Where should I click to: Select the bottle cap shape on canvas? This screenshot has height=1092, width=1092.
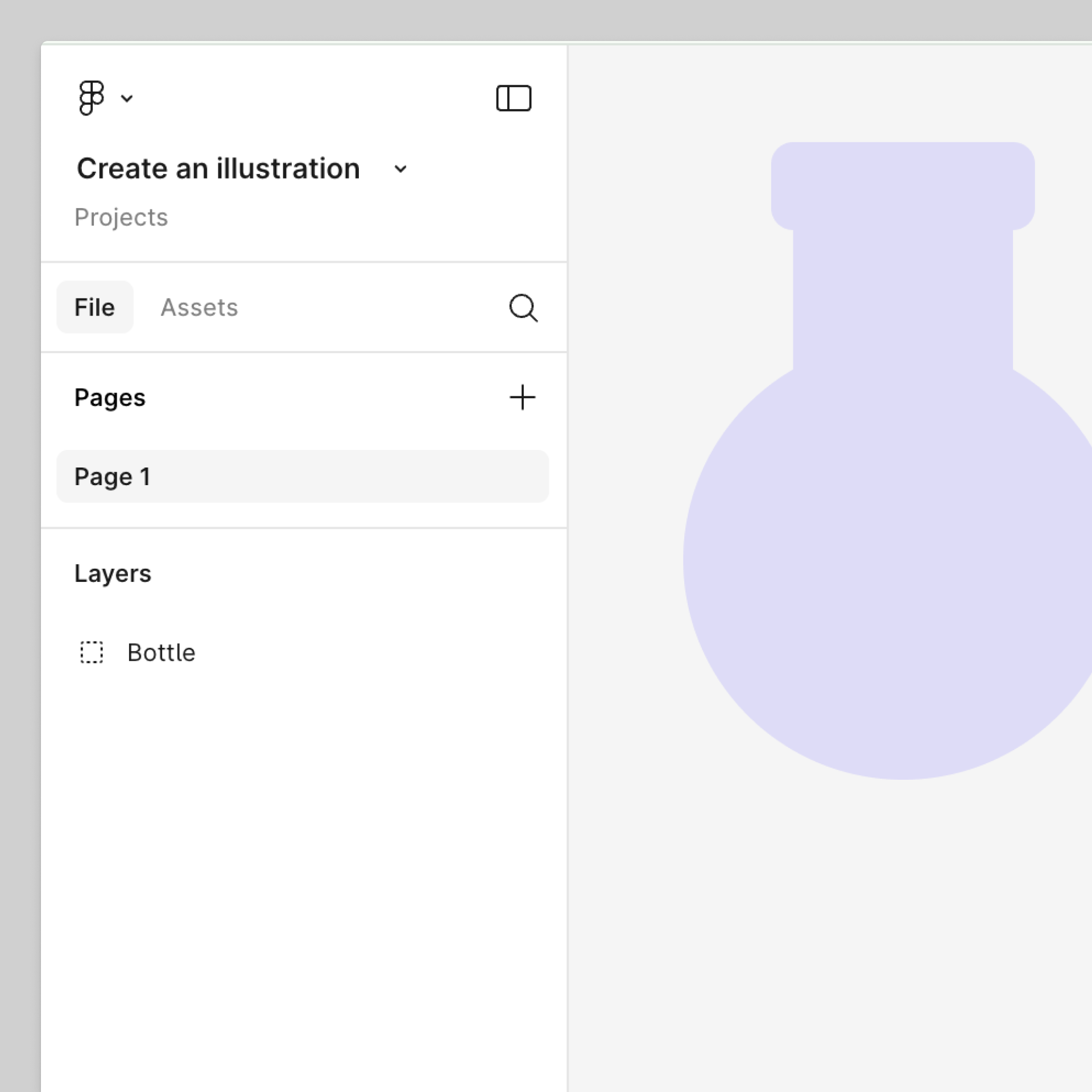(x=903, y=185)
